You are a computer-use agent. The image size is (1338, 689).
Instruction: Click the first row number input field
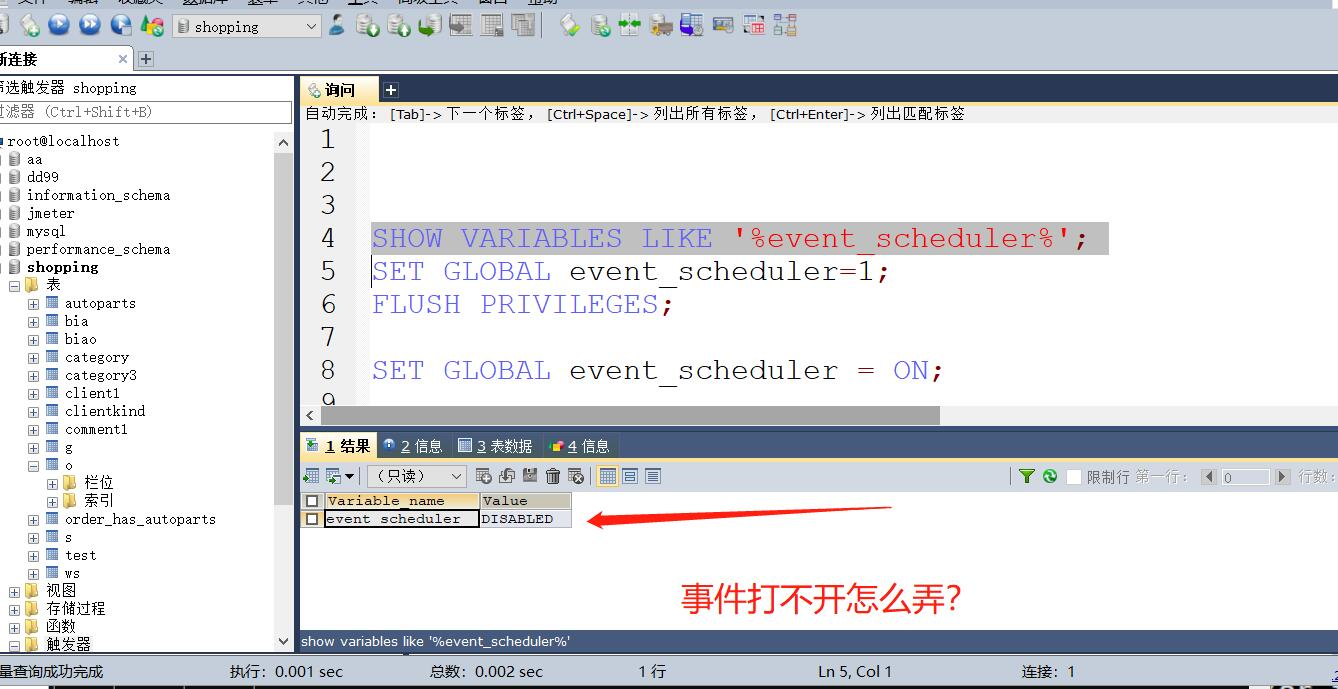pyautogui.click(x=1245, y=477)
